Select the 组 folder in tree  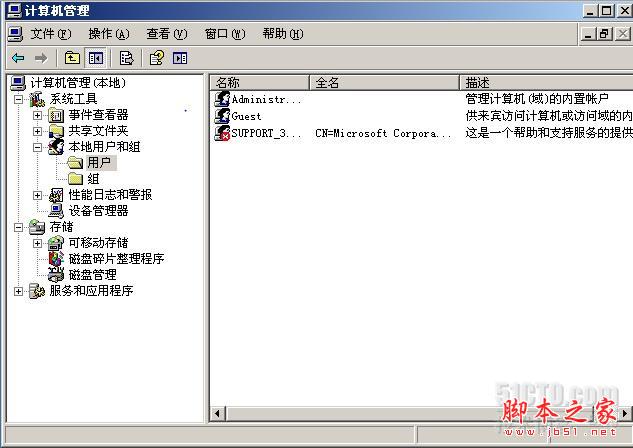click(x=93, y=178)
